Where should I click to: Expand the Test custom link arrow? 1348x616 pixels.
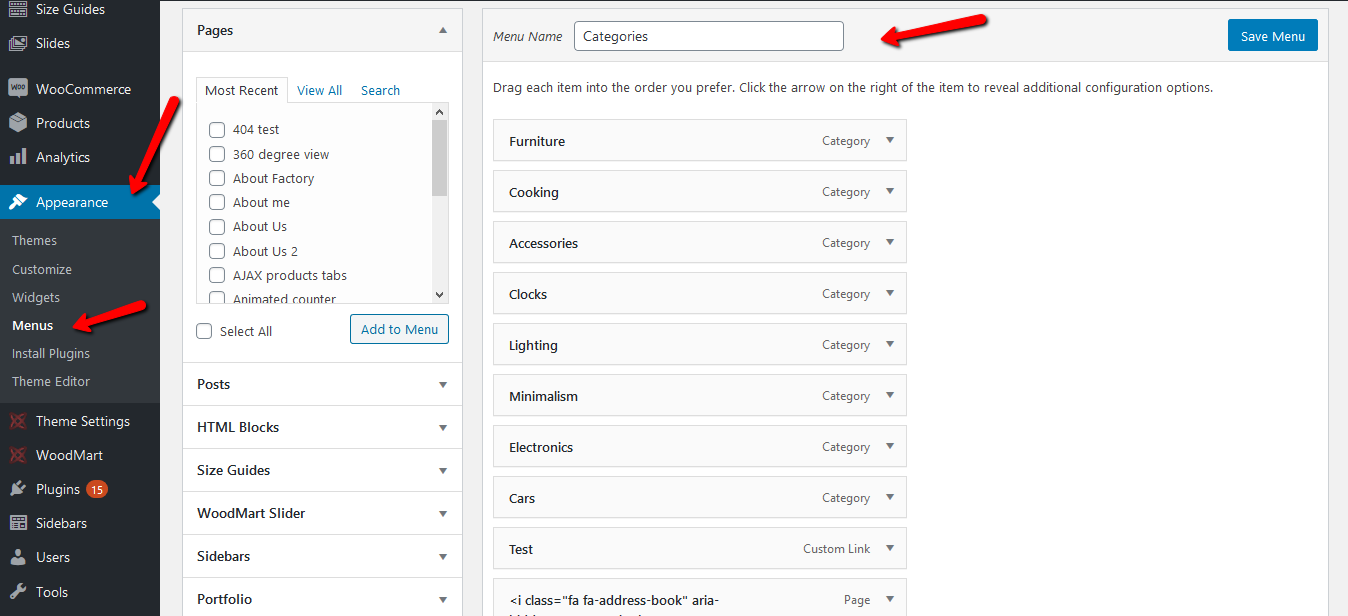(x=890, y=549)
